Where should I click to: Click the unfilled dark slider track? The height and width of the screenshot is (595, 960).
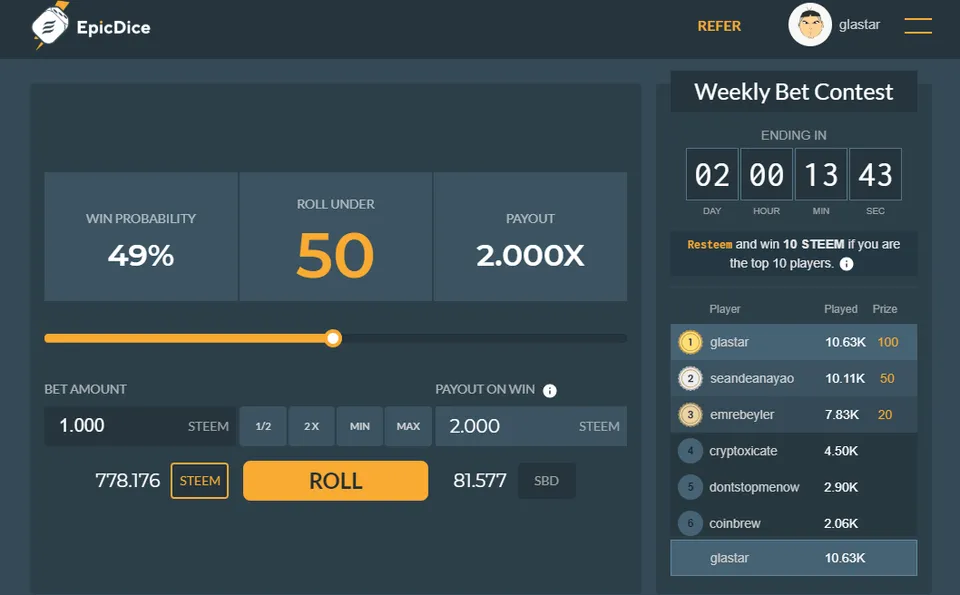click(484, 339)
